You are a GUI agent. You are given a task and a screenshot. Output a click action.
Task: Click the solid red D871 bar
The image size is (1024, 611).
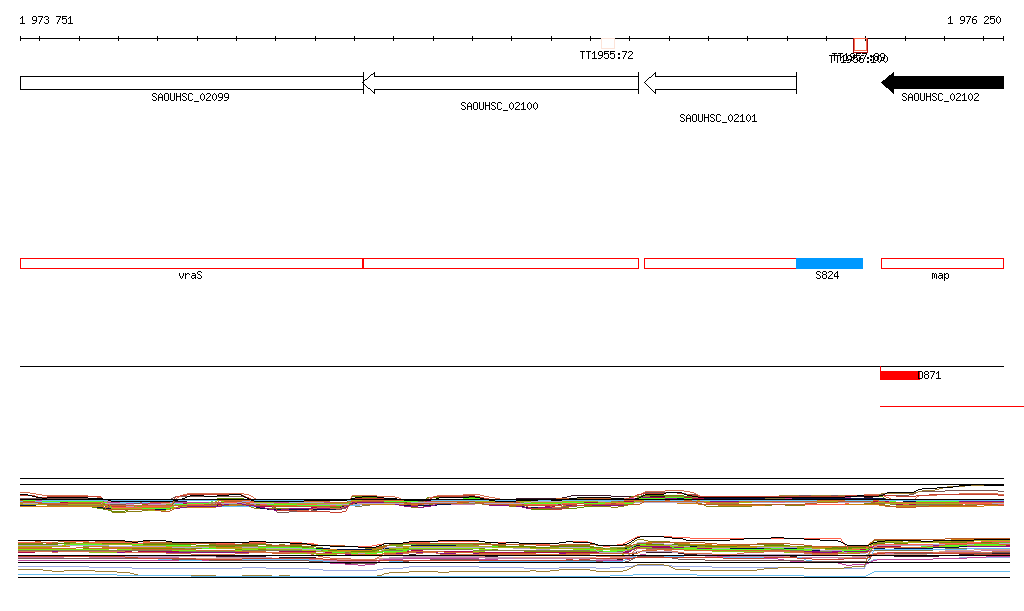click(x=899, y=375)
